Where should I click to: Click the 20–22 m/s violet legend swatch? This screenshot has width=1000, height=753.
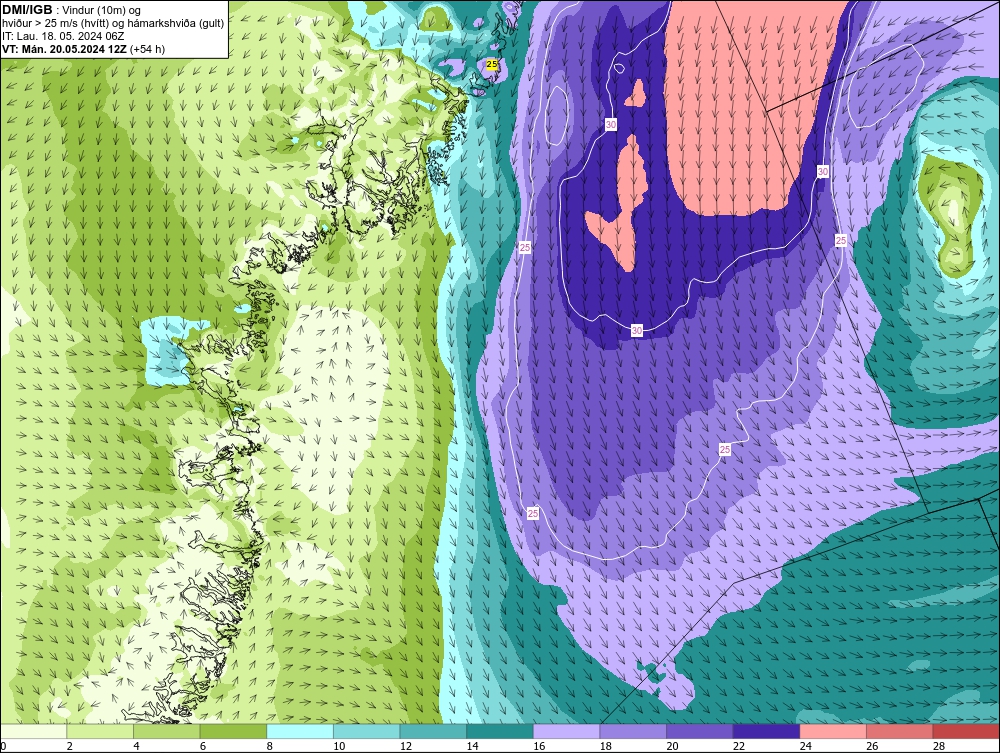[700, 731]
